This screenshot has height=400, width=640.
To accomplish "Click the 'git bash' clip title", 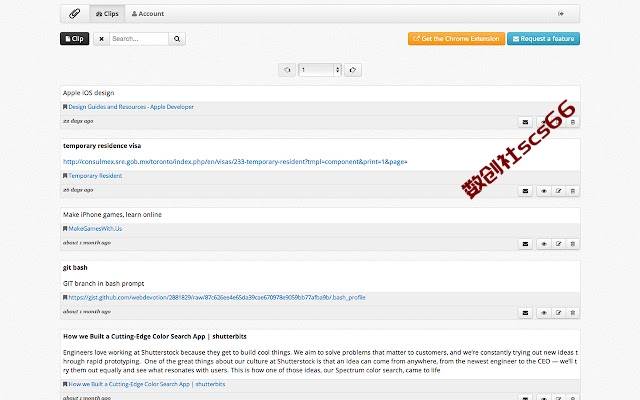I will pyautogui.click(x=75, y=268).
